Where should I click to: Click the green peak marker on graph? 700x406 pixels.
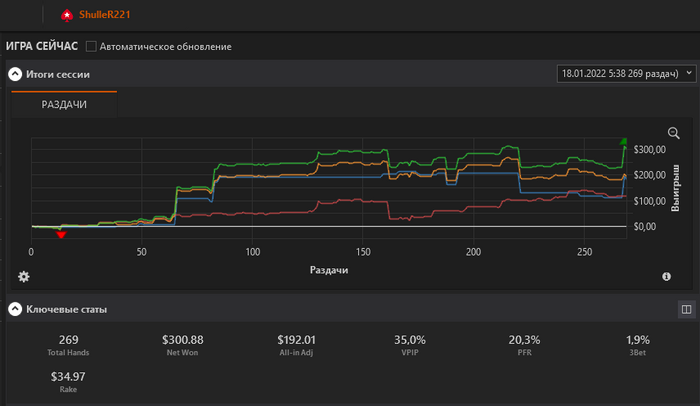point(624,142)
